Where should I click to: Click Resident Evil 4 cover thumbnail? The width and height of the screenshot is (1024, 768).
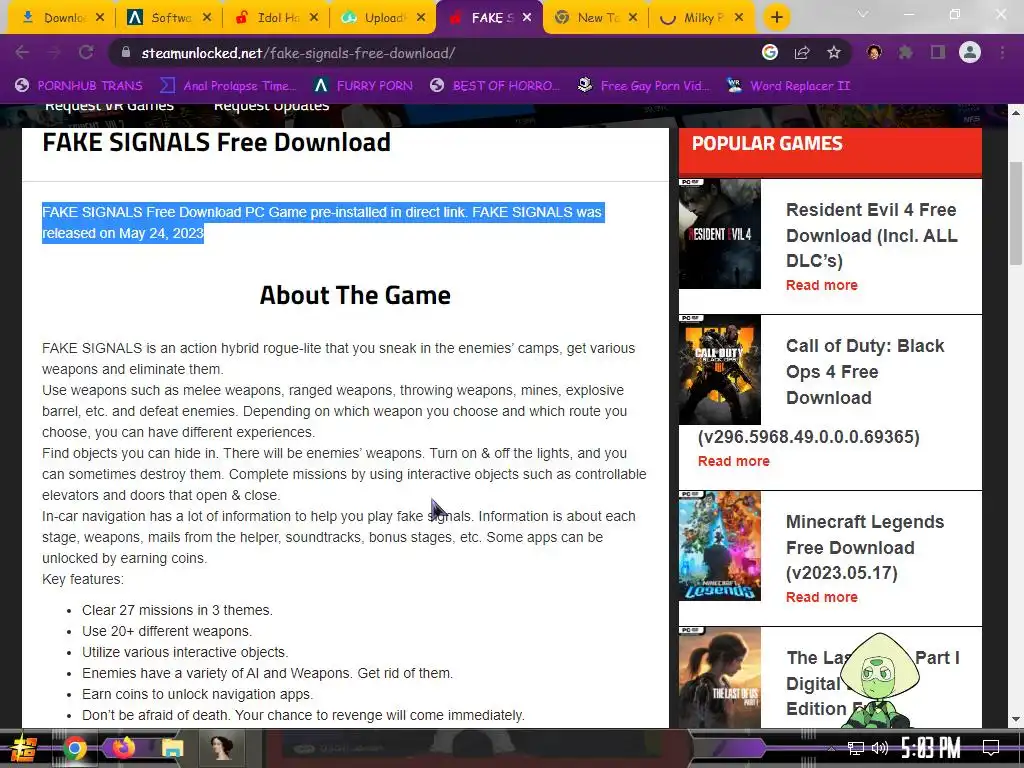point(720,234)
